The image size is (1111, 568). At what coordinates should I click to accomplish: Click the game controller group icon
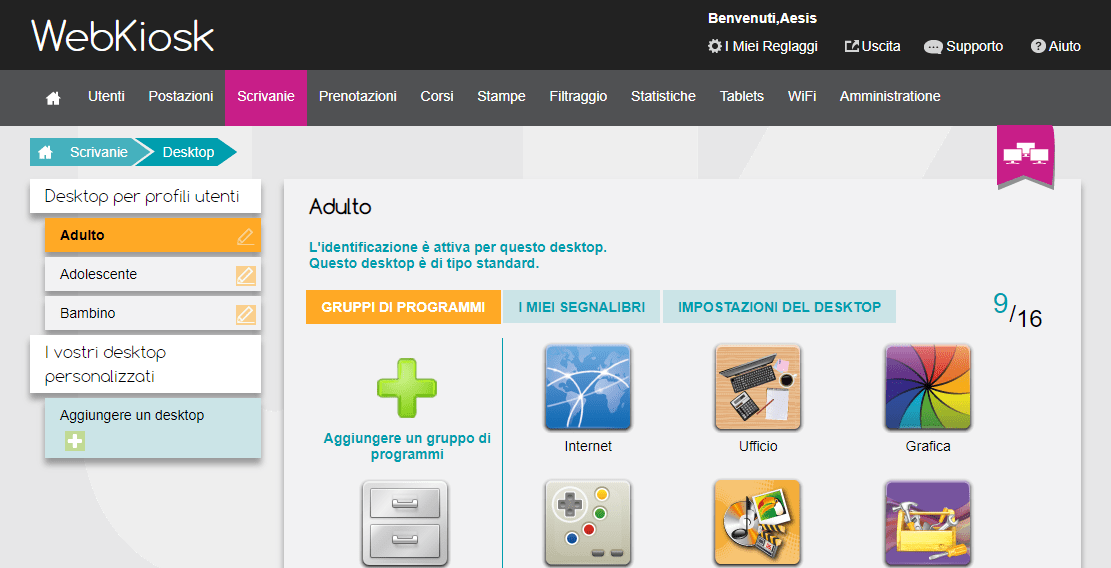[x=588, y=523]
